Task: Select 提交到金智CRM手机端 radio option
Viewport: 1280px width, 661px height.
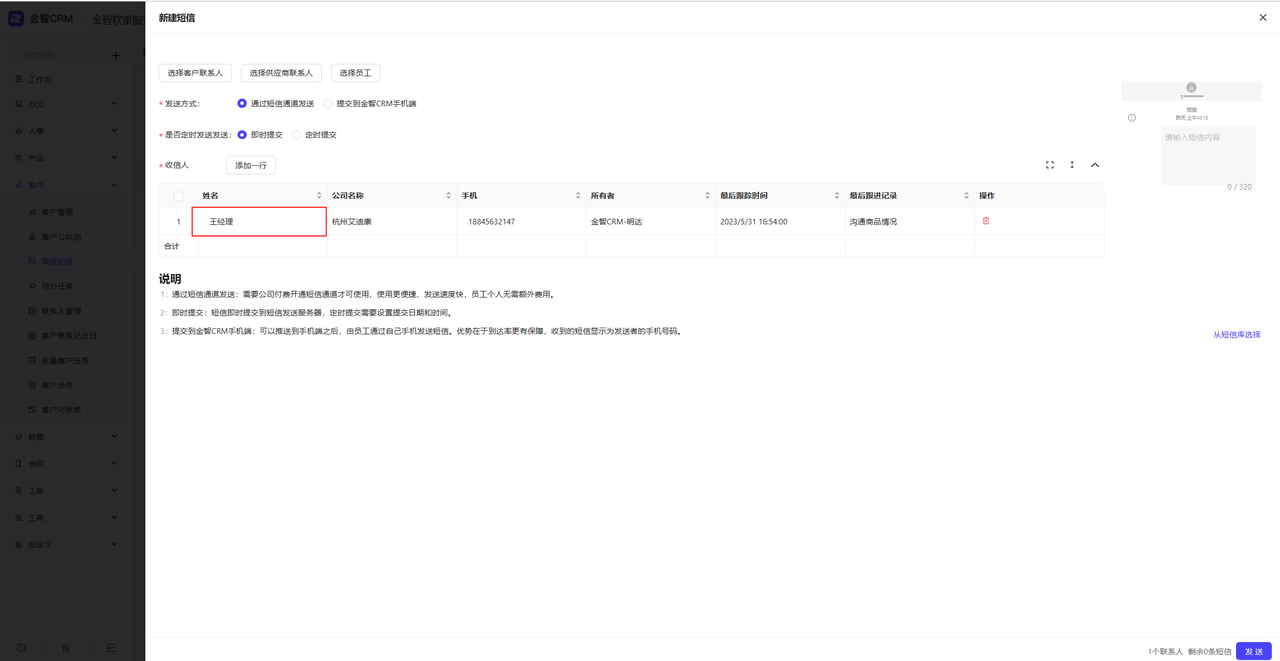Action: (328, 103)
